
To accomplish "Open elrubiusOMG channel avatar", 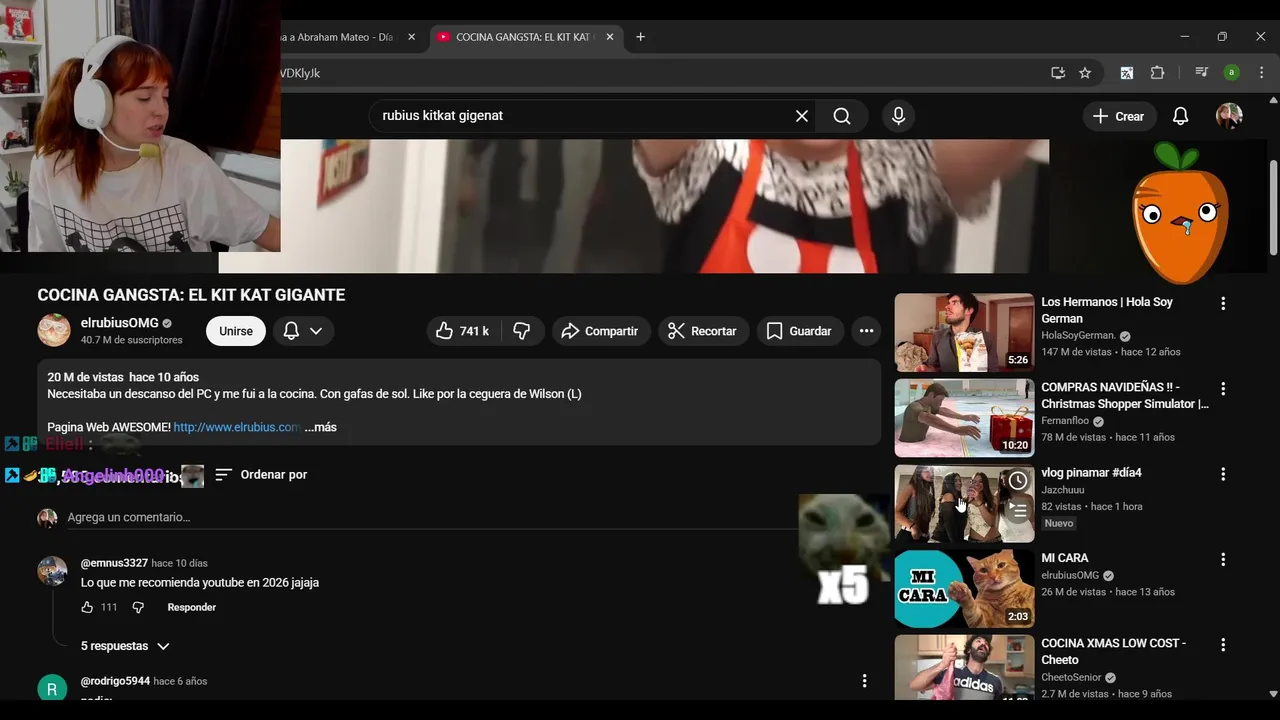I will tap(54, 330).
